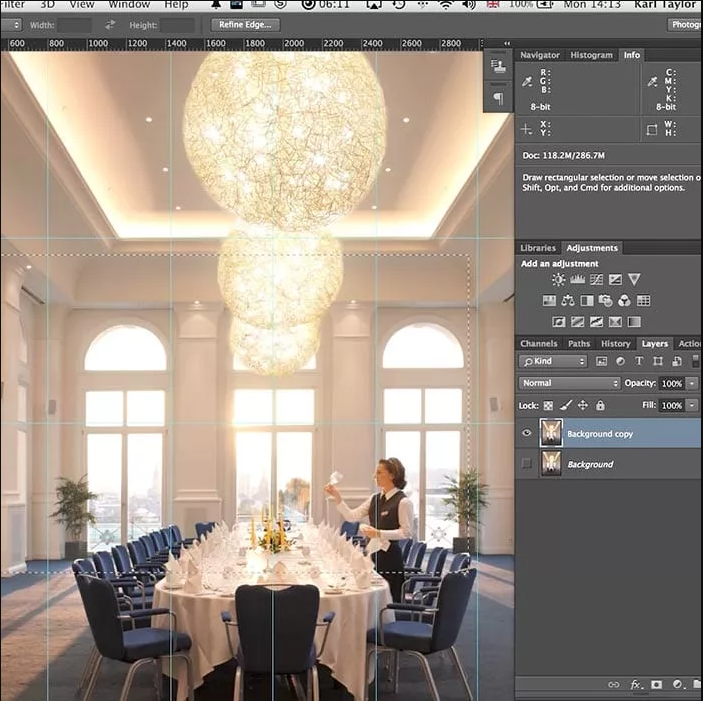Hide the Background copy layer
The height and width of the screenshot is (701, 703).
(x=527, y=433)
